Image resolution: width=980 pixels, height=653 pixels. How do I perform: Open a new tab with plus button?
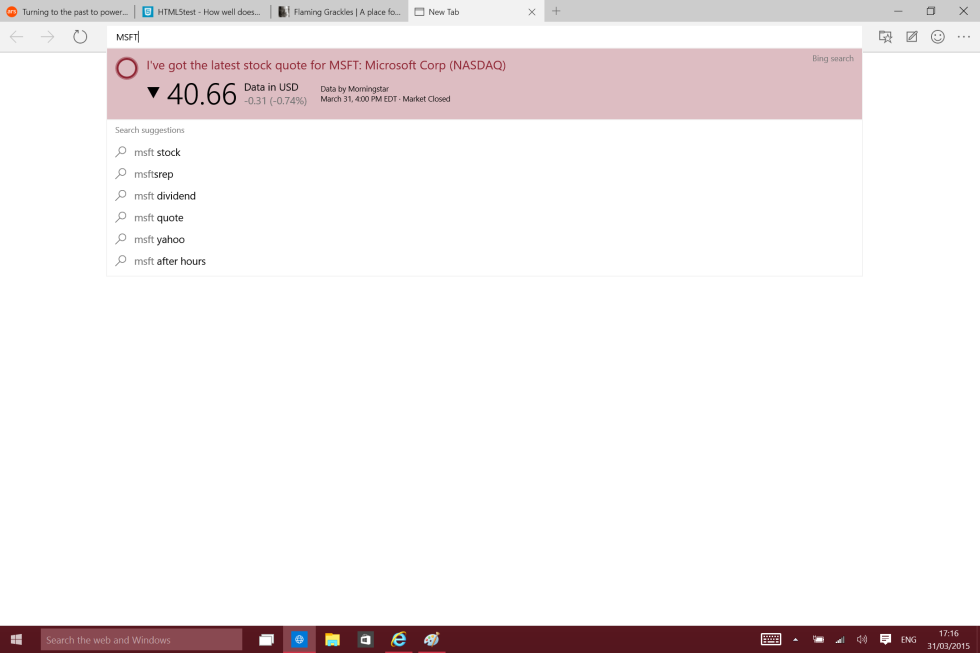(556, 11)
